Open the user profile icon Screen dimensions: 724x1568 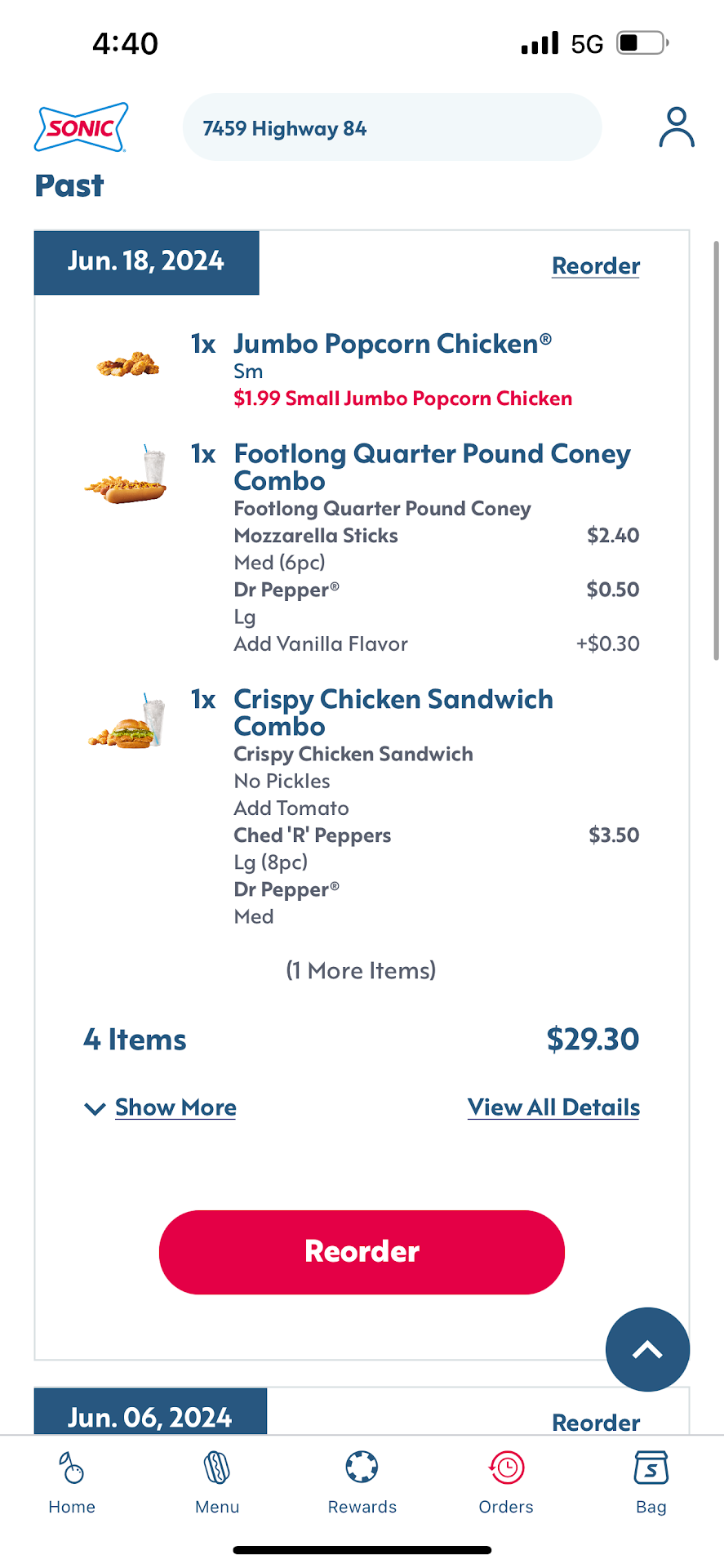tap(676, 127)
